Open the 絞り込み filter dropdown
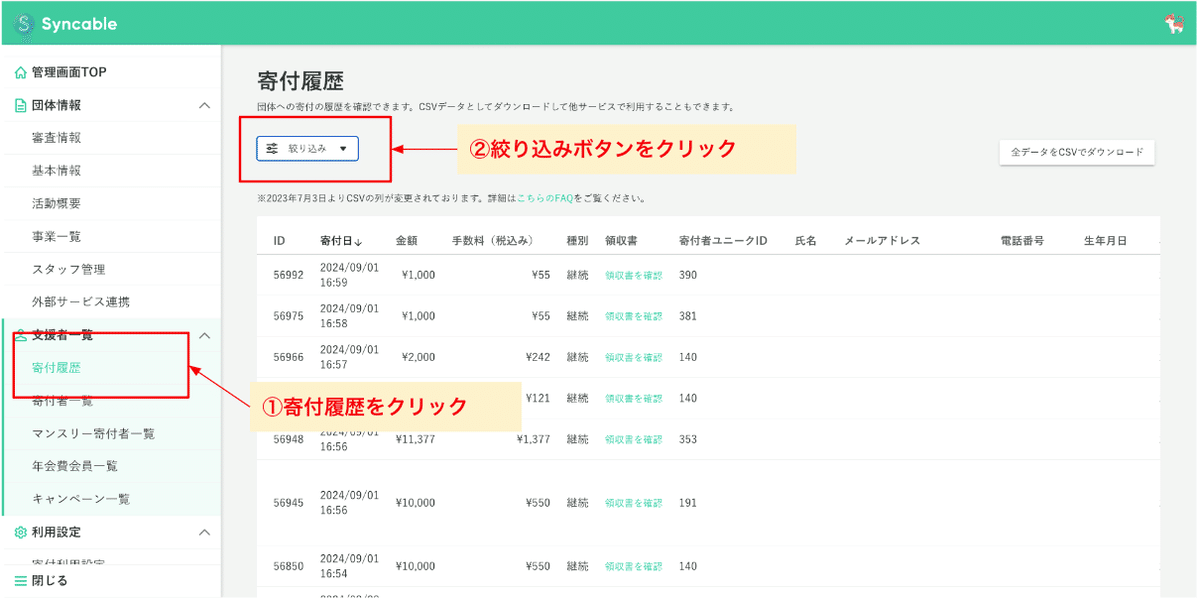 point(307,148)
